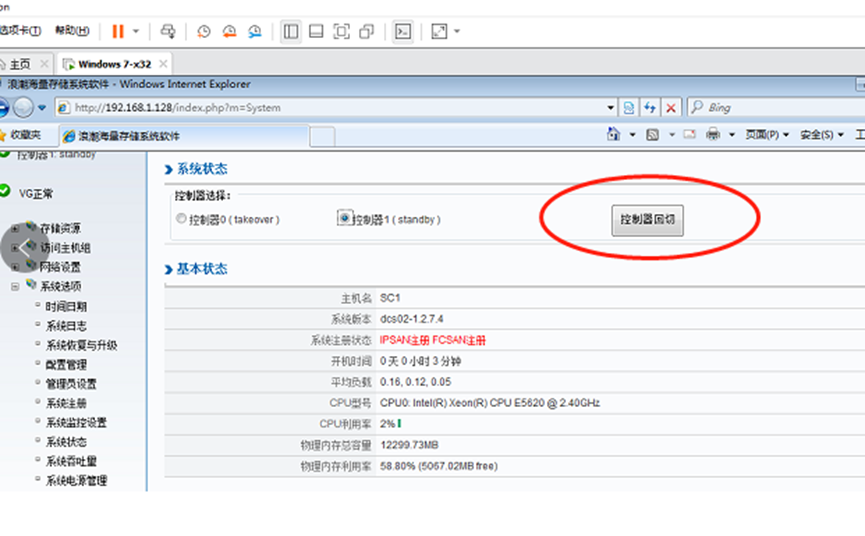Click the IE print icon
865x536 pixels.
(713, 134)
